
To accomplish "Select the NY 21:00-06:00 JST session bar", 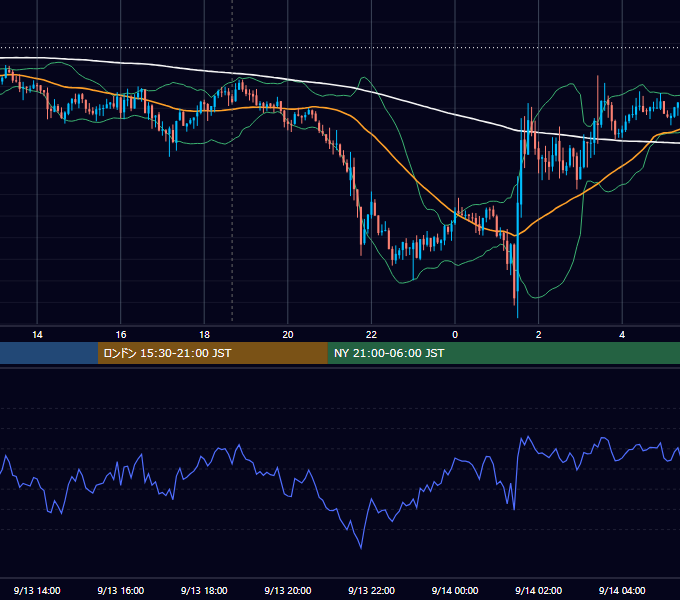I will click(x=503, y=353).
